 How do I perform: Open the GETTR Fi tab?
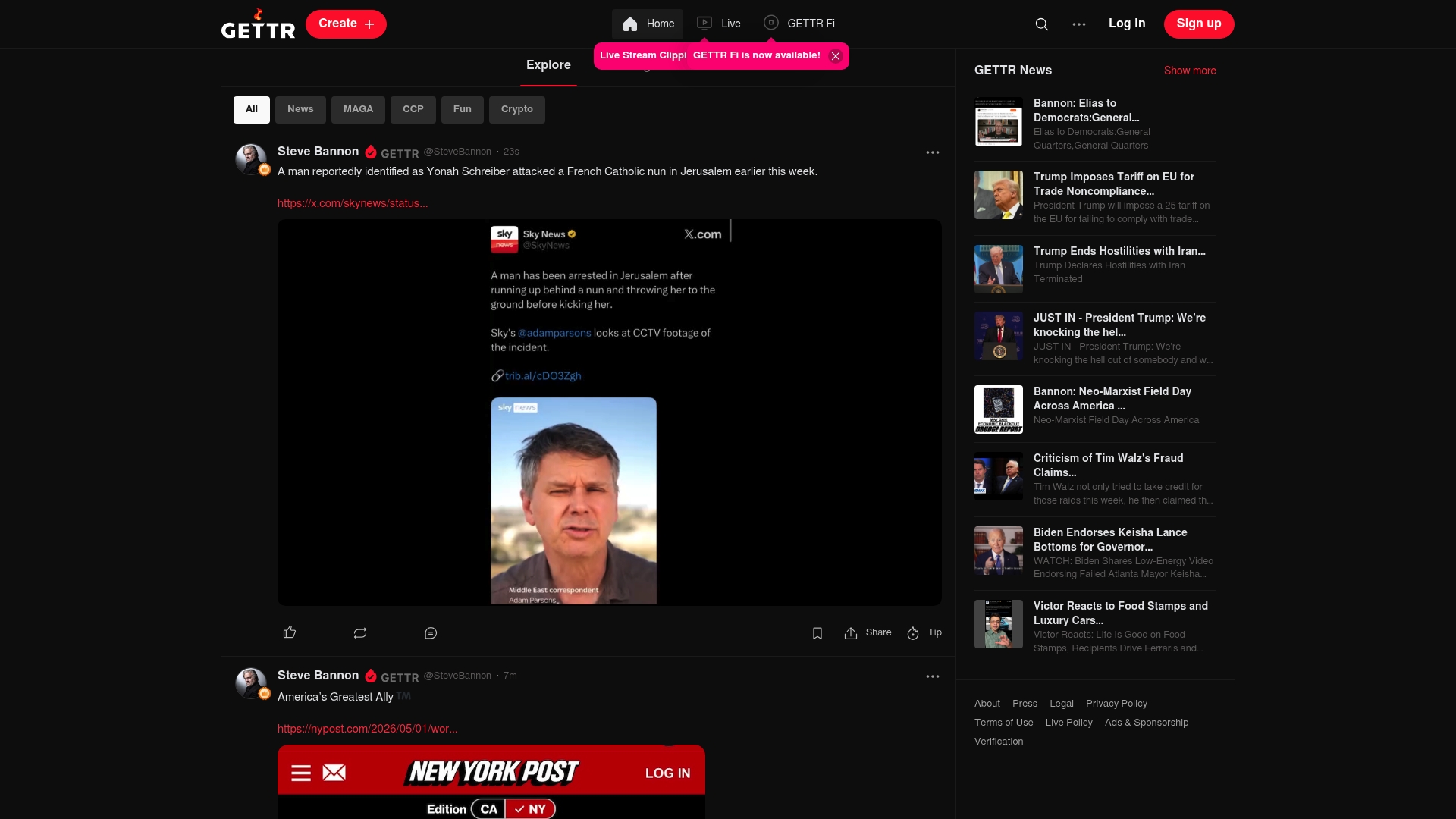coord(799,24)
